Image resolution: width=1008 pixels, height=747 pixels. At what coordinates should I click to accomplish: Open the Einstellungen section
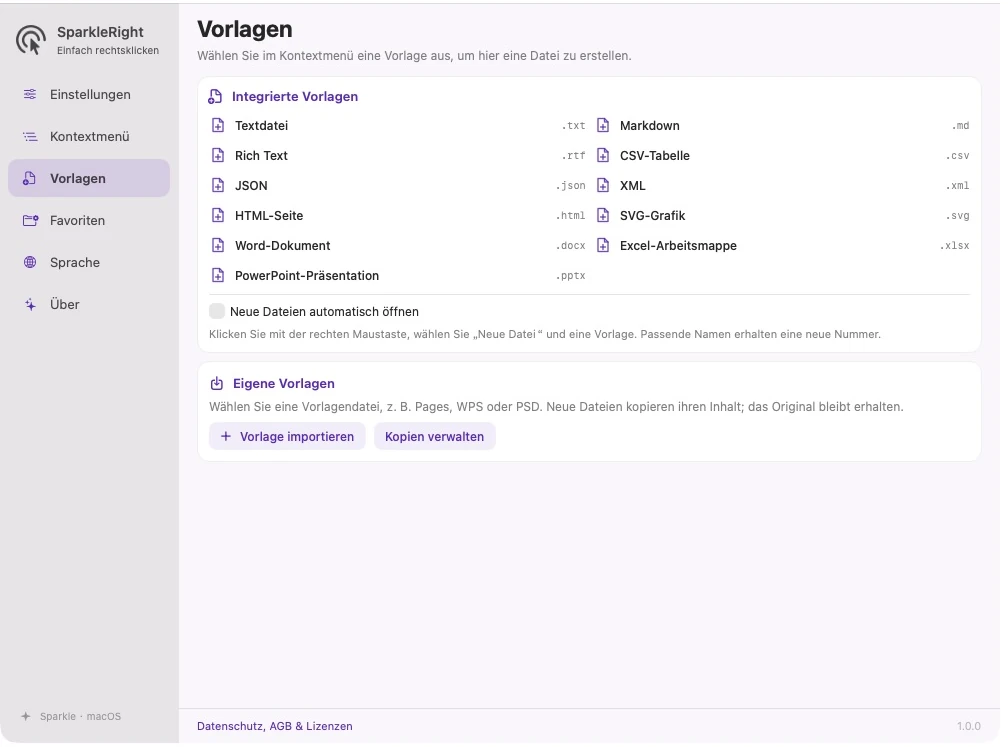(x=89, y=94)
